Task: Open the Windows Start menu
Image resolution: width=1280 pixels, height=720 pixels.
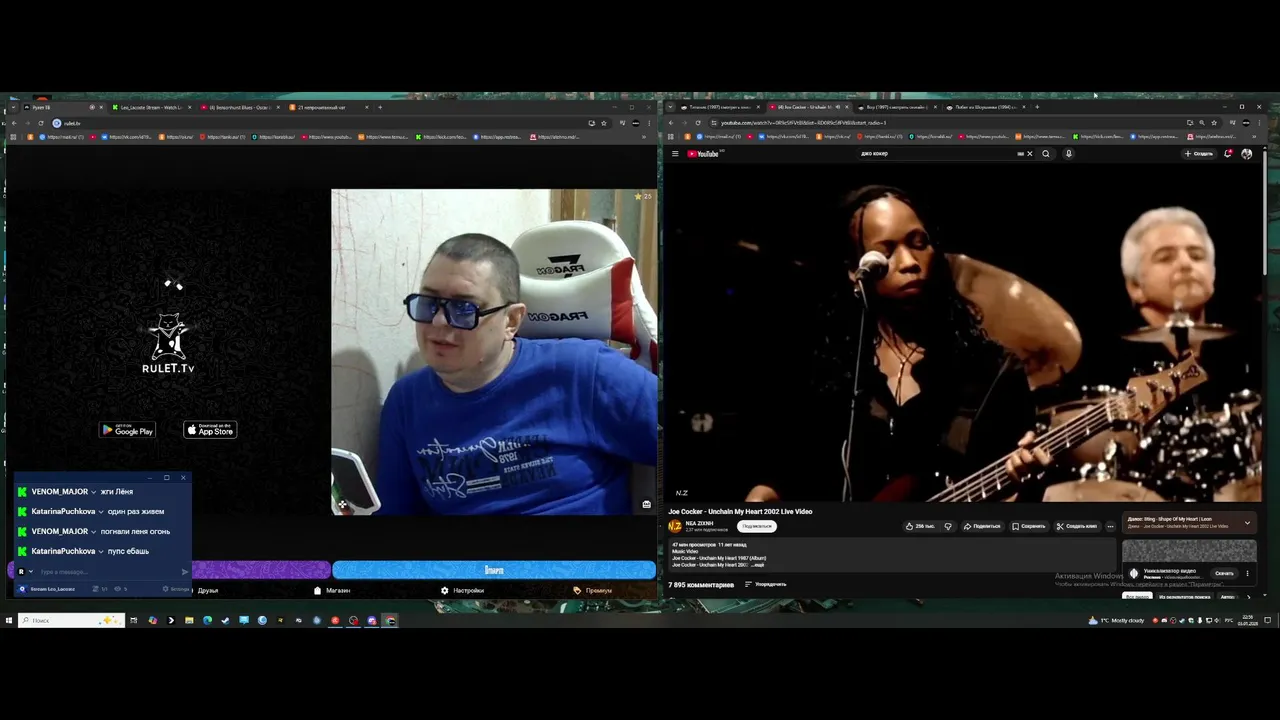Action: coord(9,620)
